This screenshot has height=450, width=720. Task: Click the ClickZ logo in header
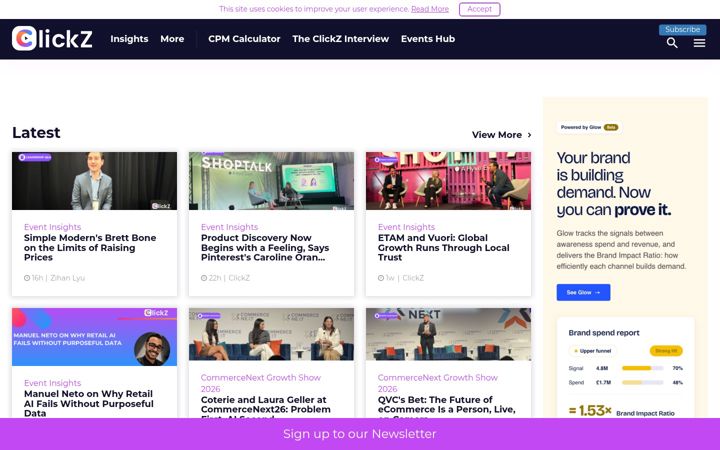[x=52, y=39]
